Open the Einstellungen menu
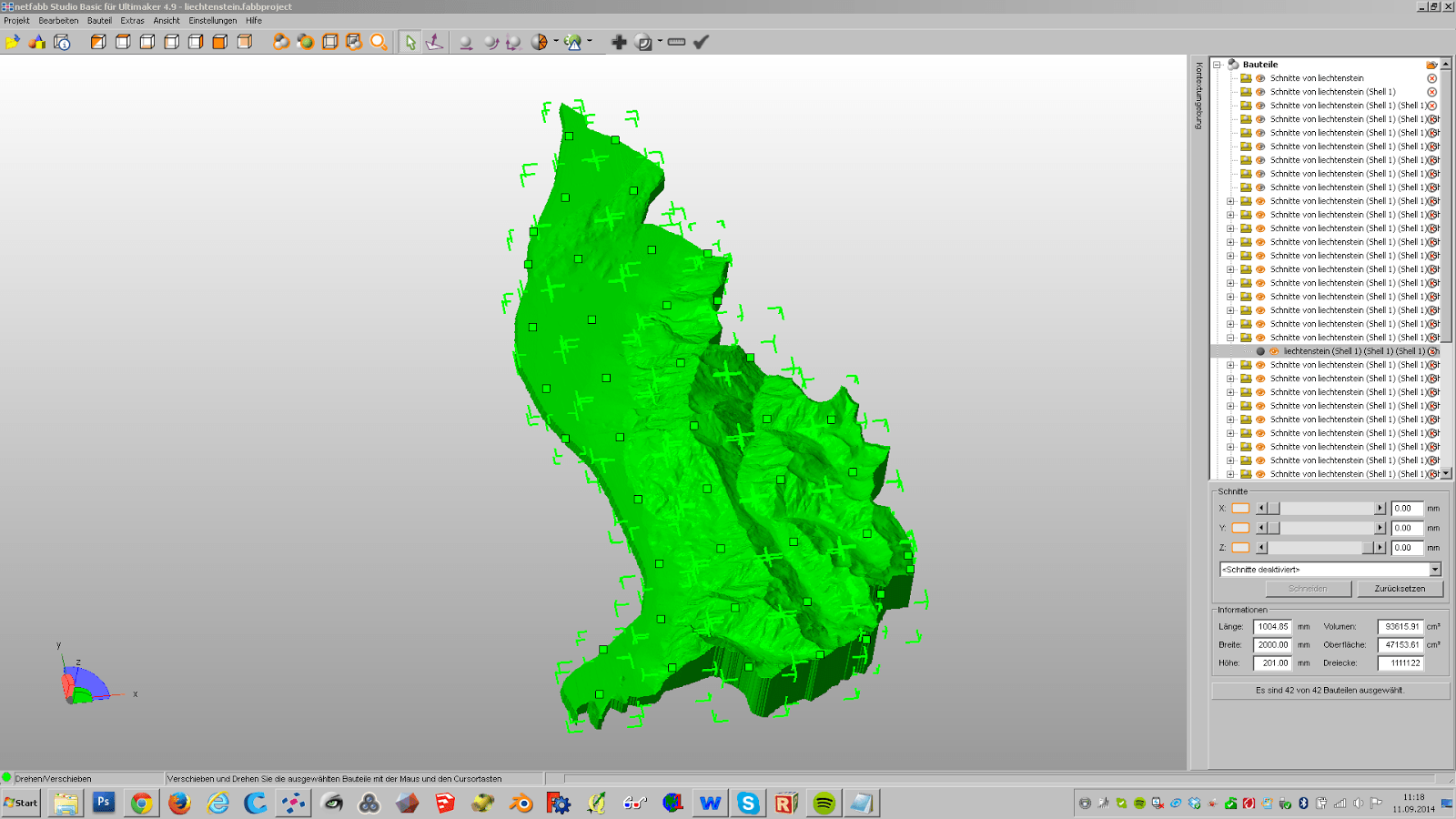 click(212, 20)
